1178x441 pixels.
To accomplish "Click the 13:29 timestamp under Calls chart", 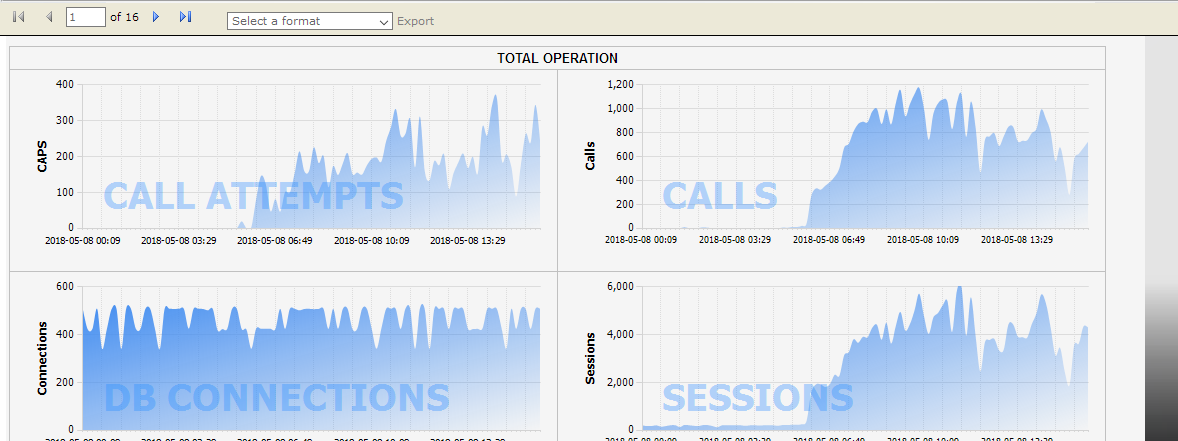I will click(x=1016, y=240).
